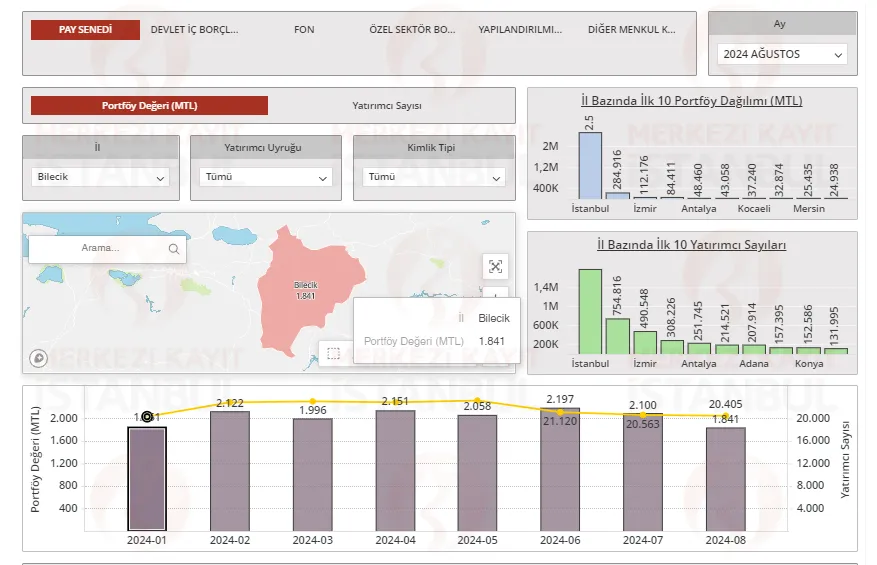
Task: Select the blue İstanbul portfolio bar
Action: [x=590, y=166]
